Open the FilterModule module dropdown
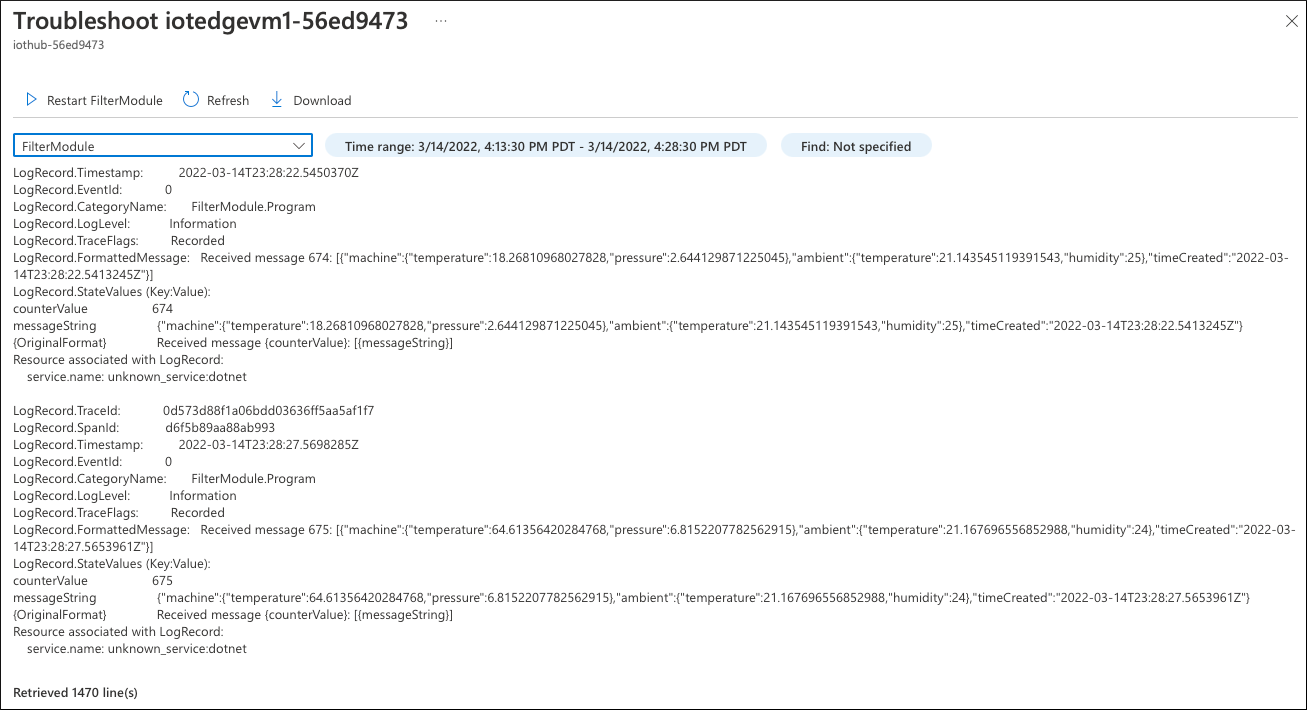 coord(150,146)
